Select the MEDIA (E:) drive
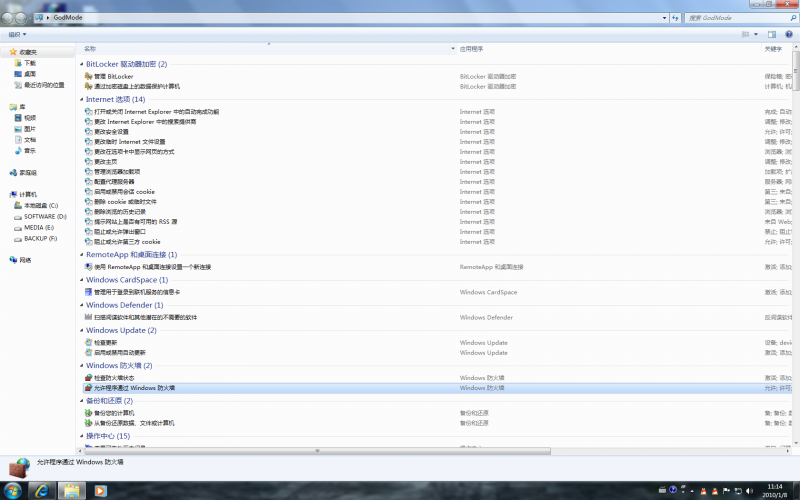The width and height of the screenshot is (800, 500). [34, 228]
